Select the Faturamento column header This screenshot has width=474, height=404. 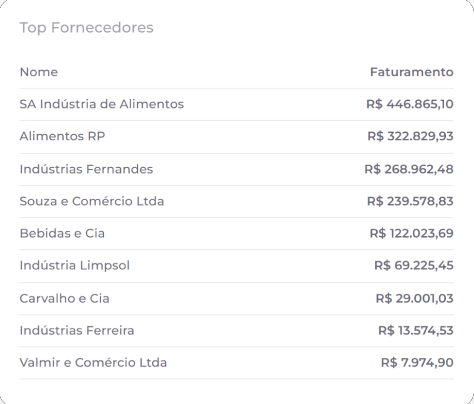pos(412,72)
